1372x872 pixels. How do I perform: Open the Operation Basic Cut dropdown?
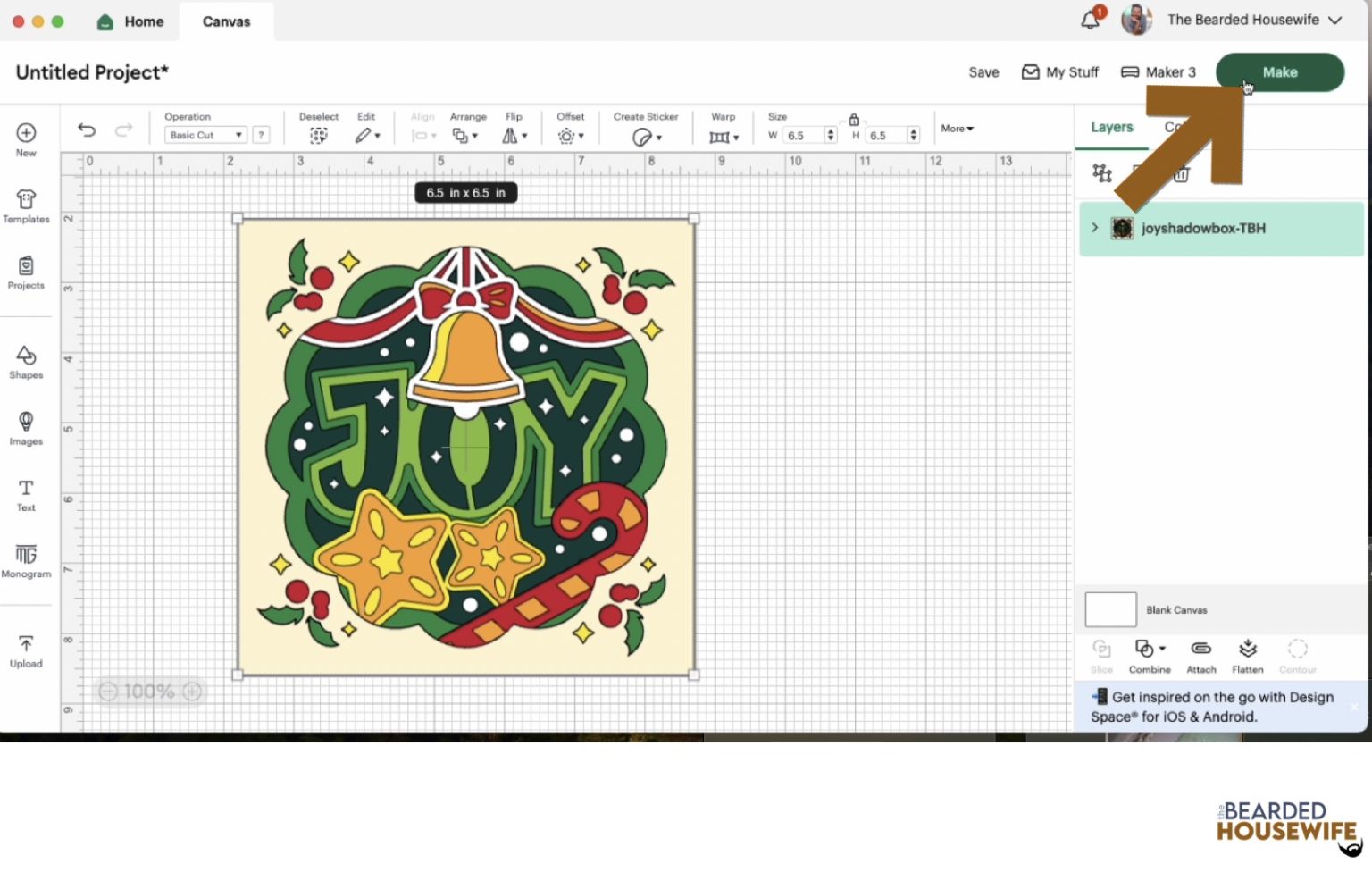(x=205, y=135)
